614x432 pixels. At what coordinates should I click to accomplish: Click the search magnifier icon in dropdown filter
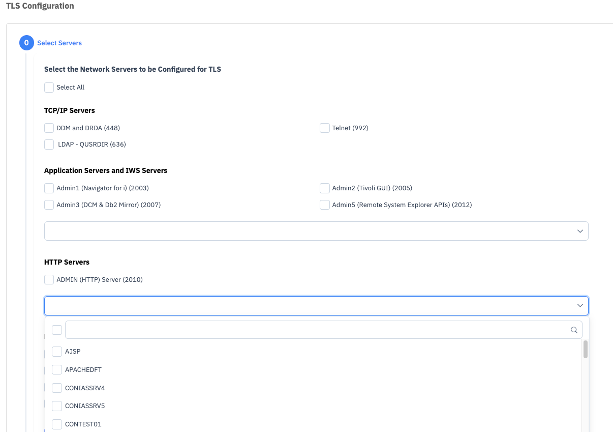[574, 330]
